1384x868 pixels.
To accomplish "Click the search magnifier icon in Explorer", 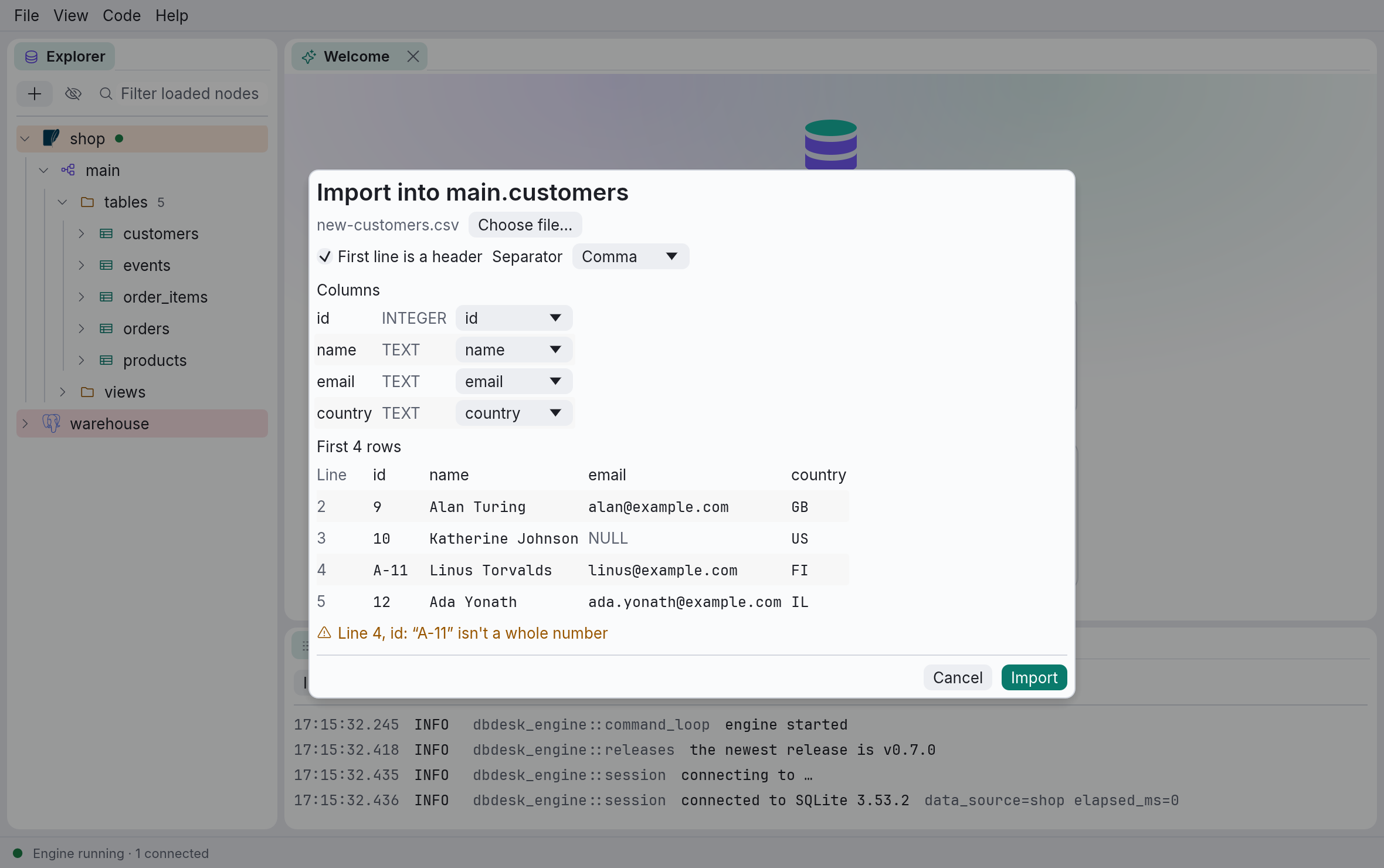I will pyautogui.click(x=106, y=94).
